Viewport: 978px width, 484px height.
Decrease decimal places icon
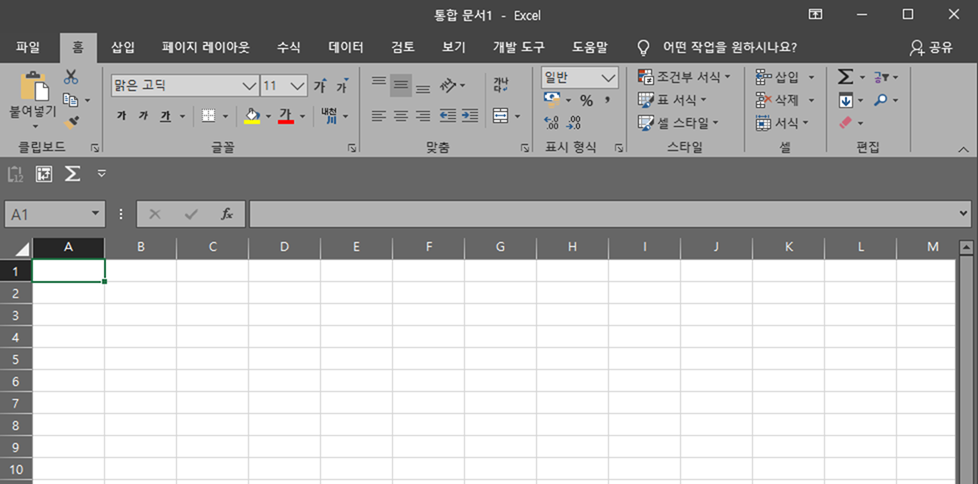pos(574,123)
